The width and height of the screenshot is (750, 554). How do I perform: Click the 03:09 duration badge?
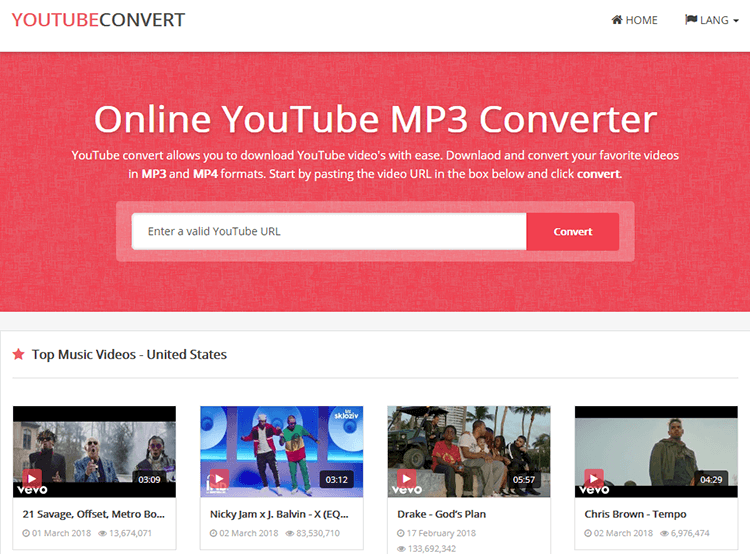coord(149,479)
